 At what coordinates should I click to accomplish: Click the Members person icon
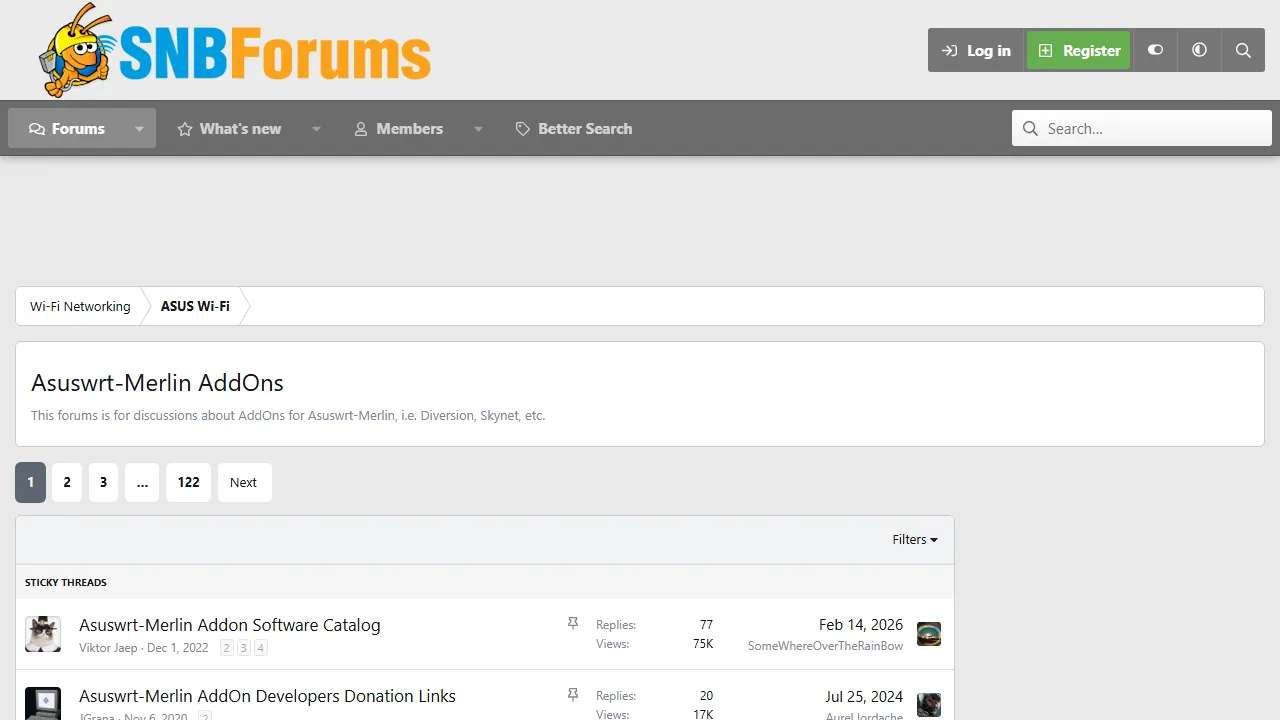(x=360, y=128)
